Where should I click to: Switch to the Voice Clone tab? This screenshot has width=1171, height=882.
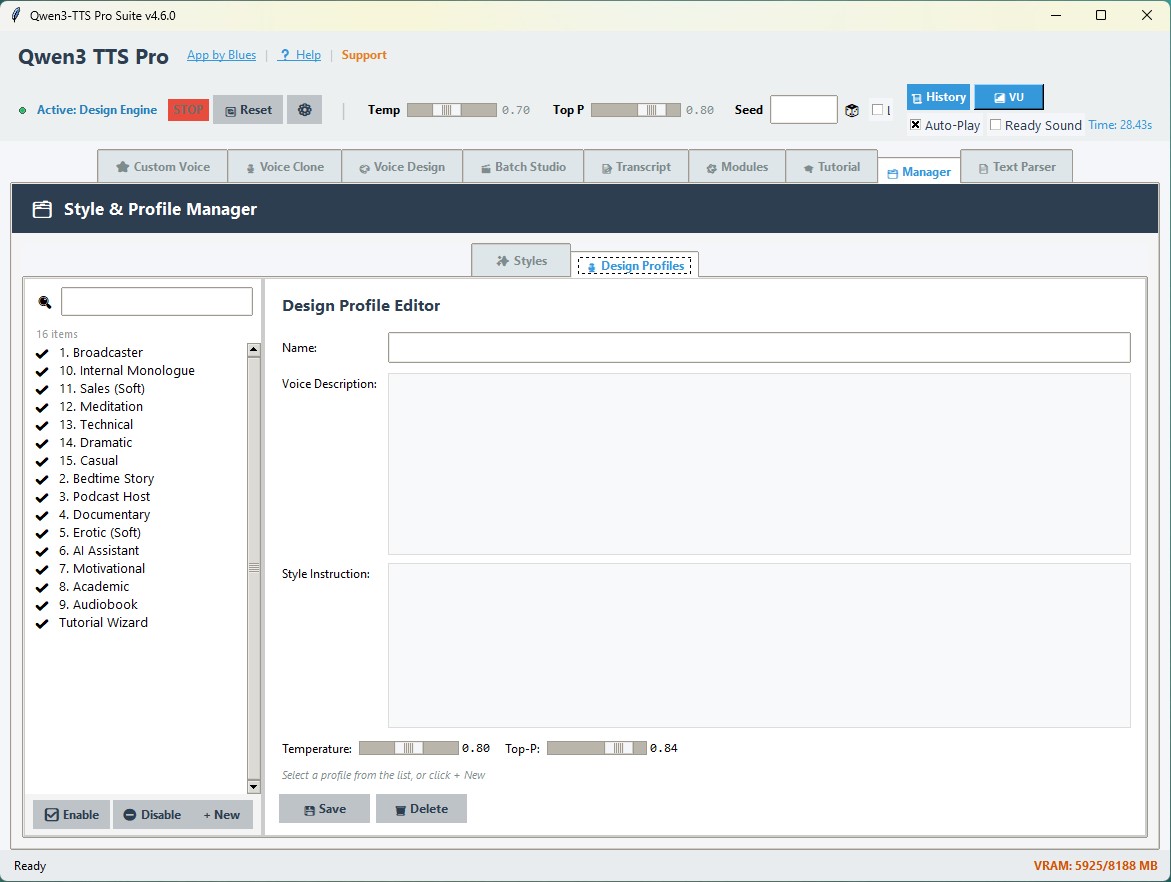284,166
